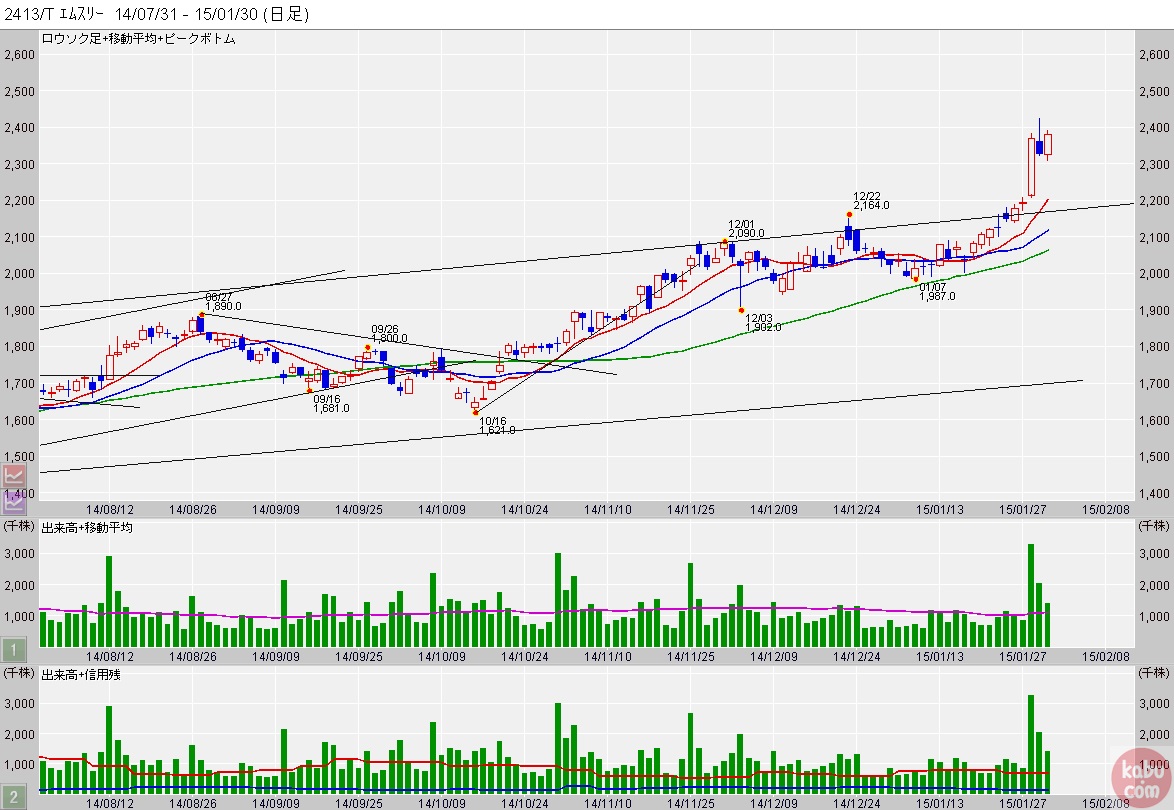Click the kabu.com logo watermark
The width and height of the screenshot is (1174, 810).
click(x=1139, y=777)
